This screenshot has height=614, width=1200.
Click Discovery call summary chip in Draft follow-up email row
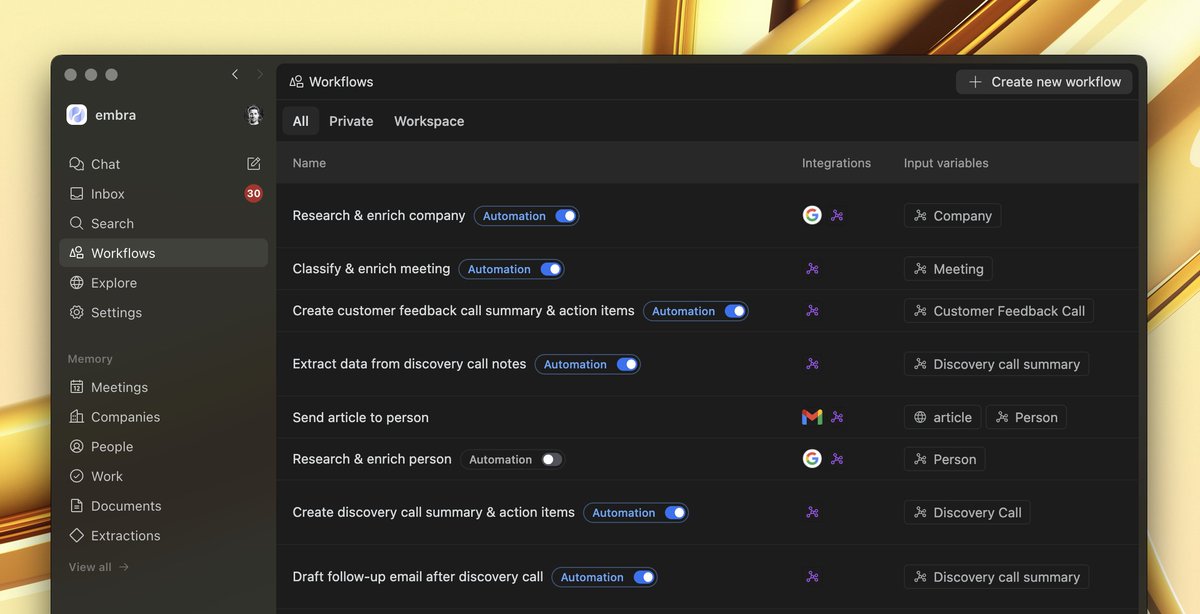pyautogui.click(x=996, y=577)
